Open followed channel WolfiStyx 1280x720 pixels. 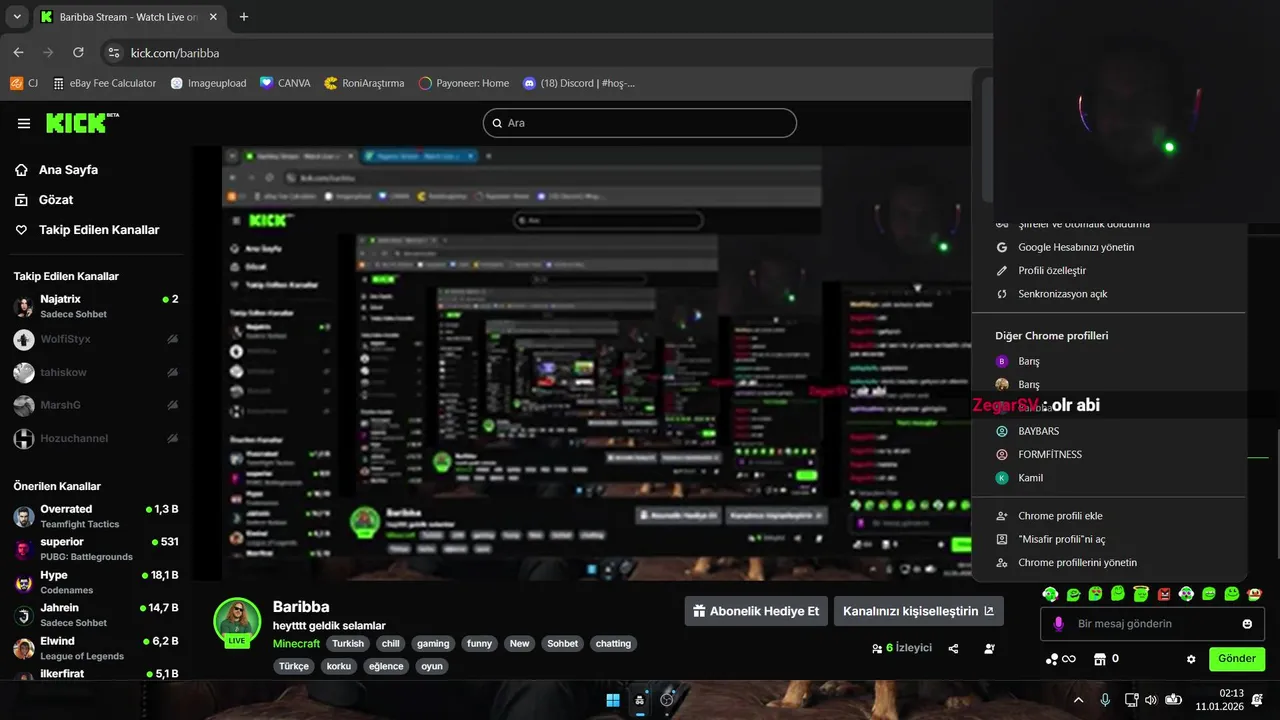[x=96, y=339]
